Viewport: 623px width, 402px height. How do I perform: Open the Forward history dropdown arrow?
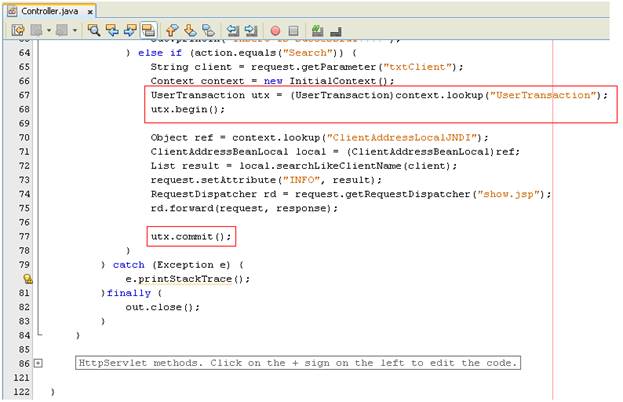(75, 30)
